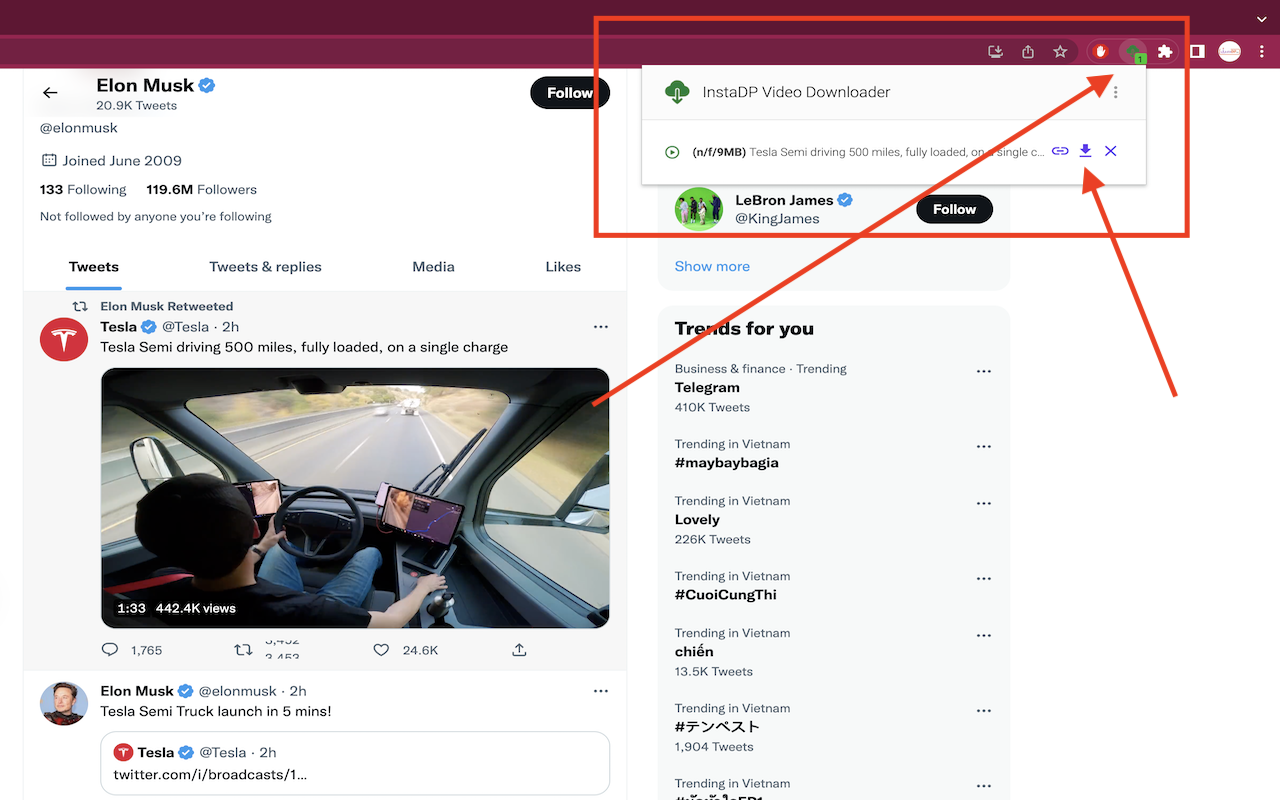This screenshot has width=1280, height=800.
Task: Open the red hand blocker extension
Action: point(1101,52)
